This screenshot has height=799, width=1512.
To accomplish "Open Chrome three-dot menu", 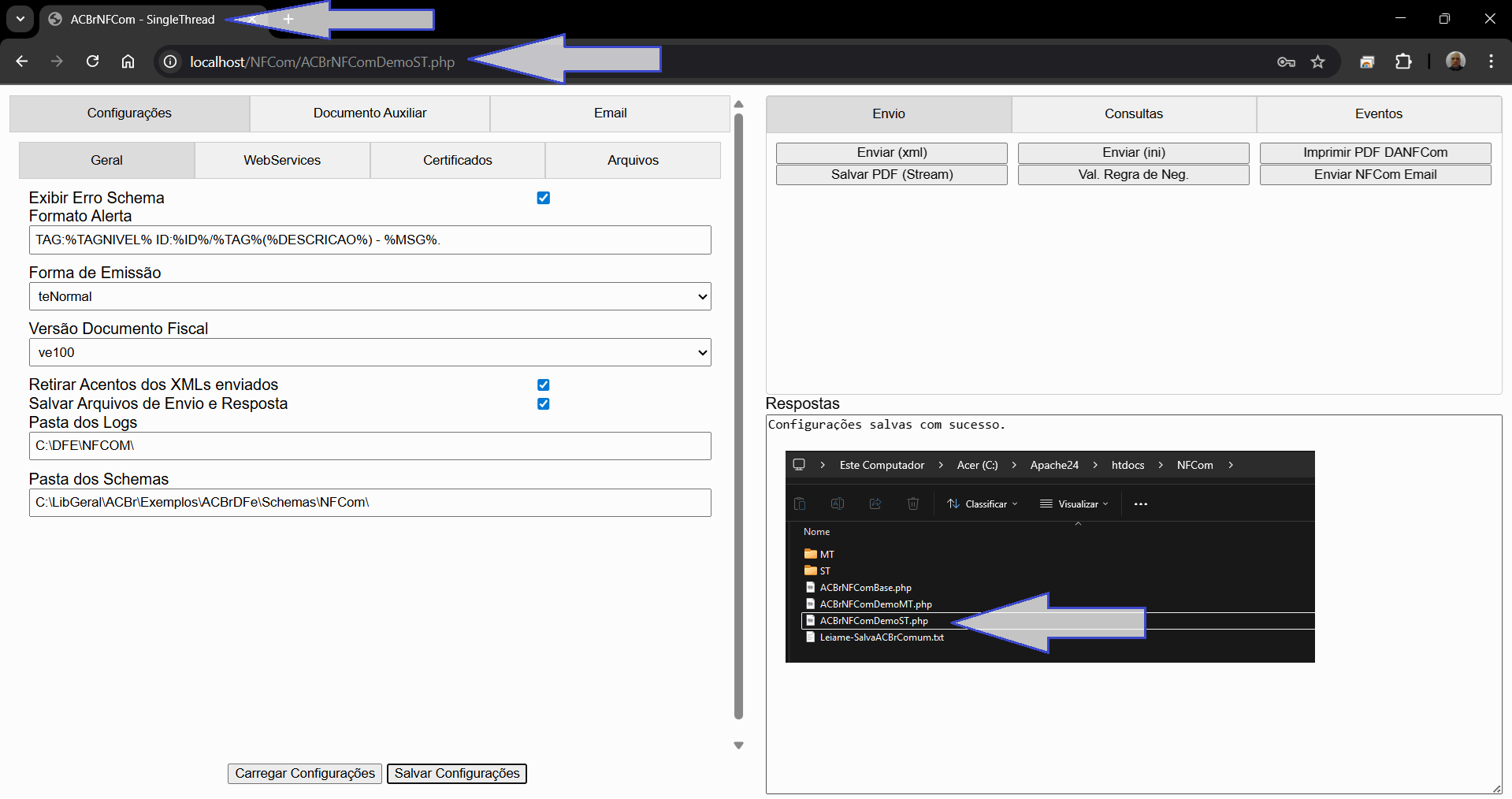I will (x=1491, y=61).
